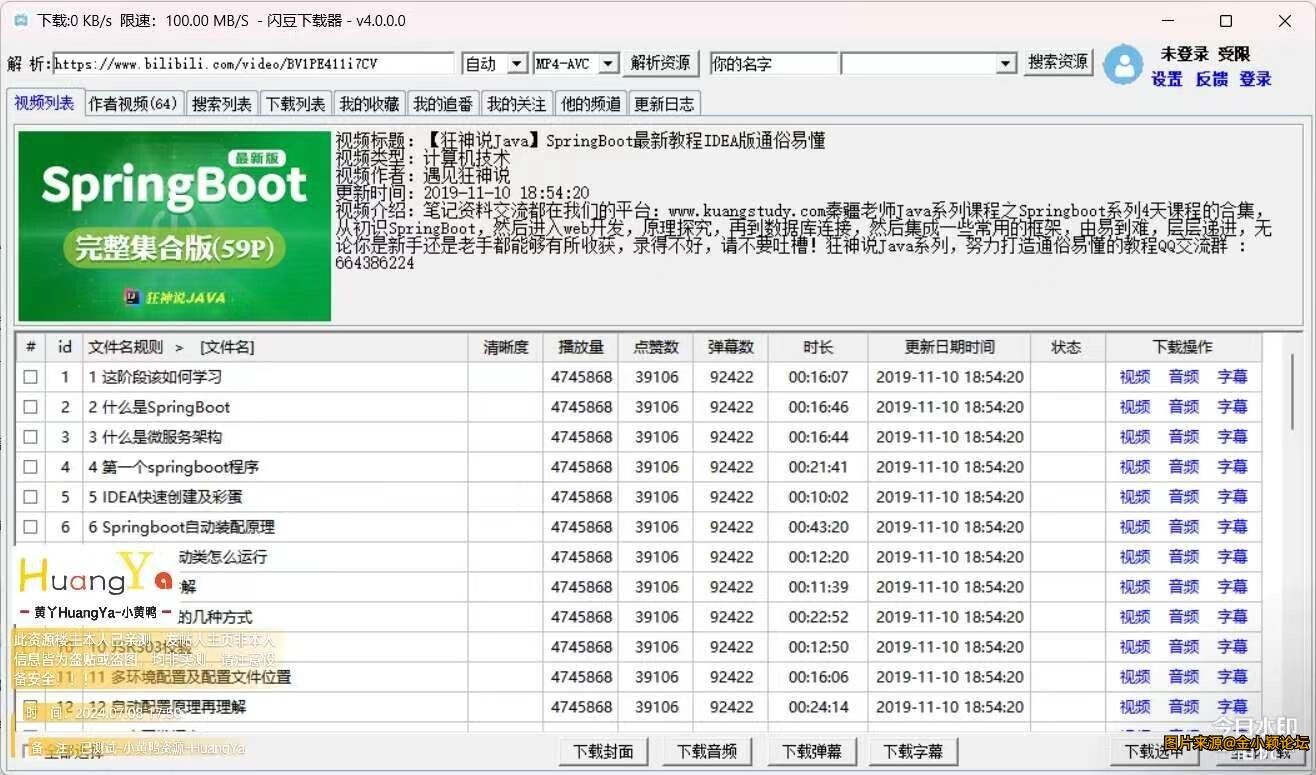This screenshot has width=1316, height=775.
Task: Click the 弹幕数 column header
Action: 731,347
